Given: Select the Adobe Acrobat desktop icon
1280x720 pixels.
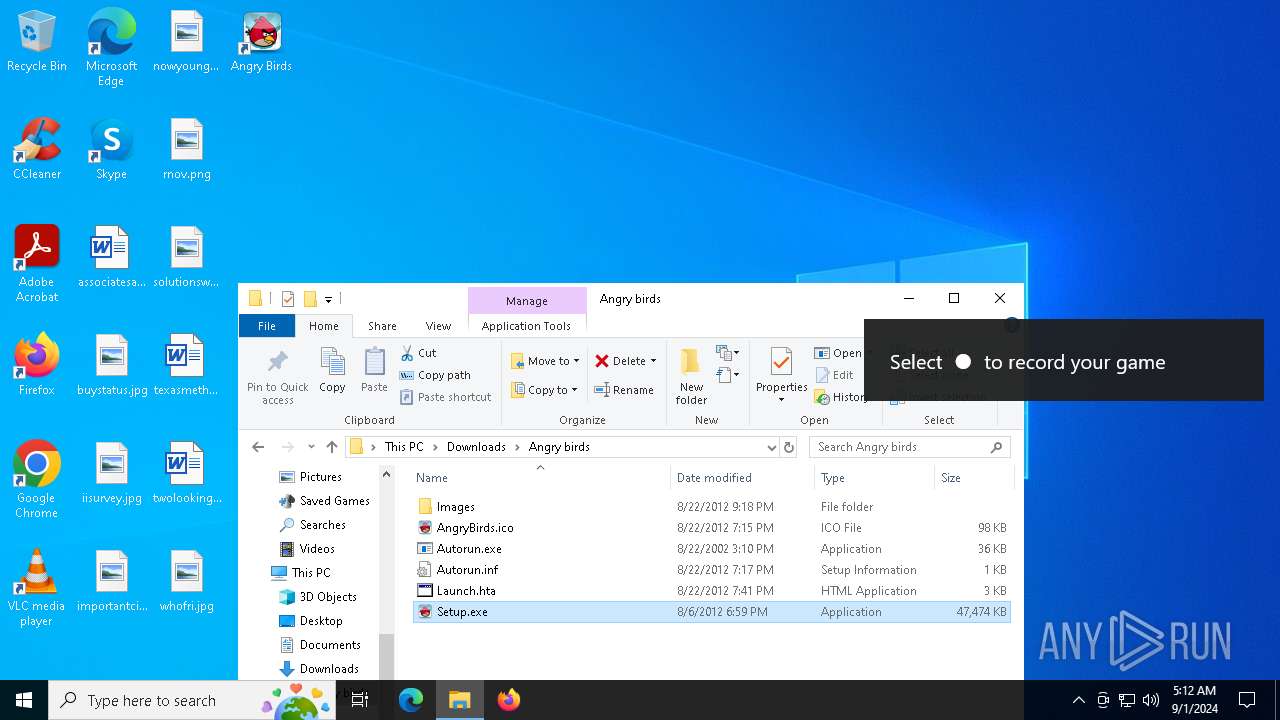Looking at the screenshot, I should point(37,264).
